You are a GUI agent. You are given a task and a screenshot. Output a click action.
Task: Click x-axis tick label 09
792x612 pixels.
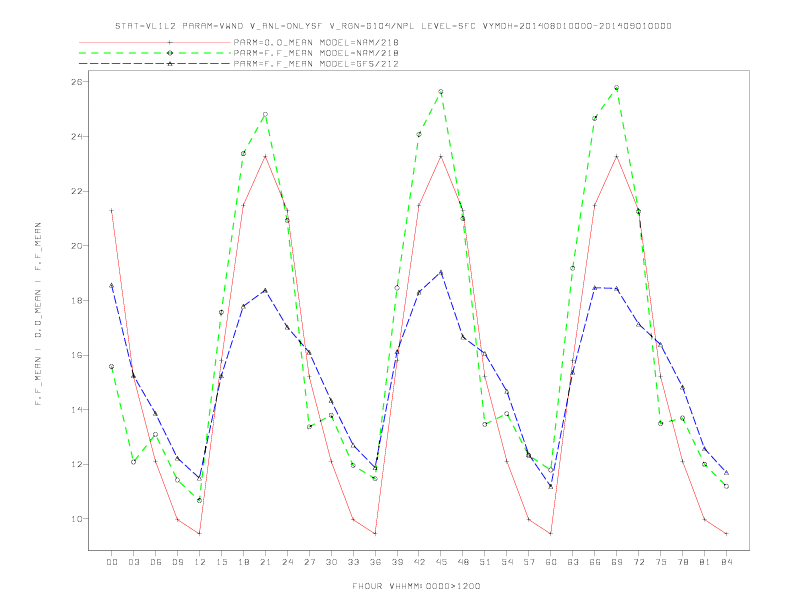pyautogui.click(x=177, y=562)
